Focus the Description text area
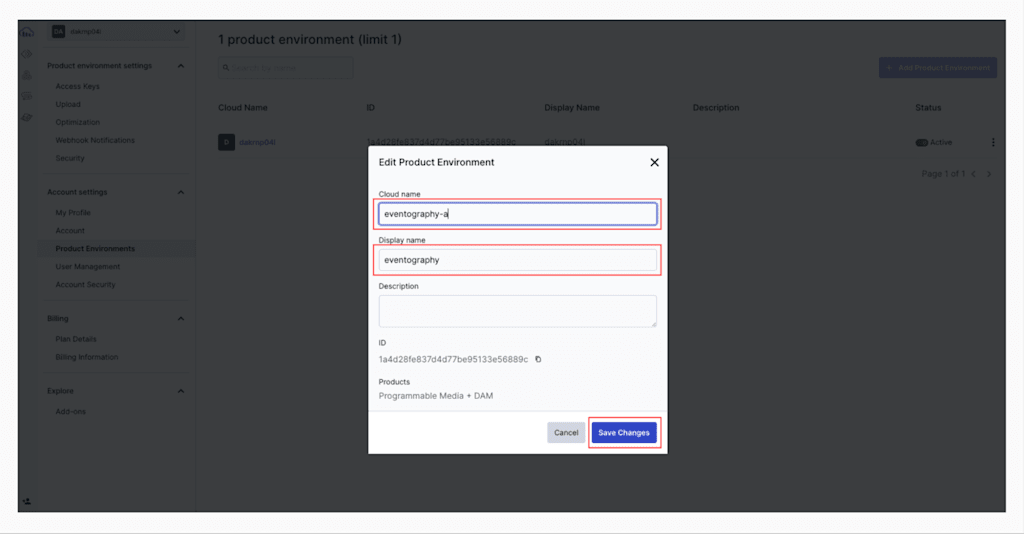 tap(517, 311)
